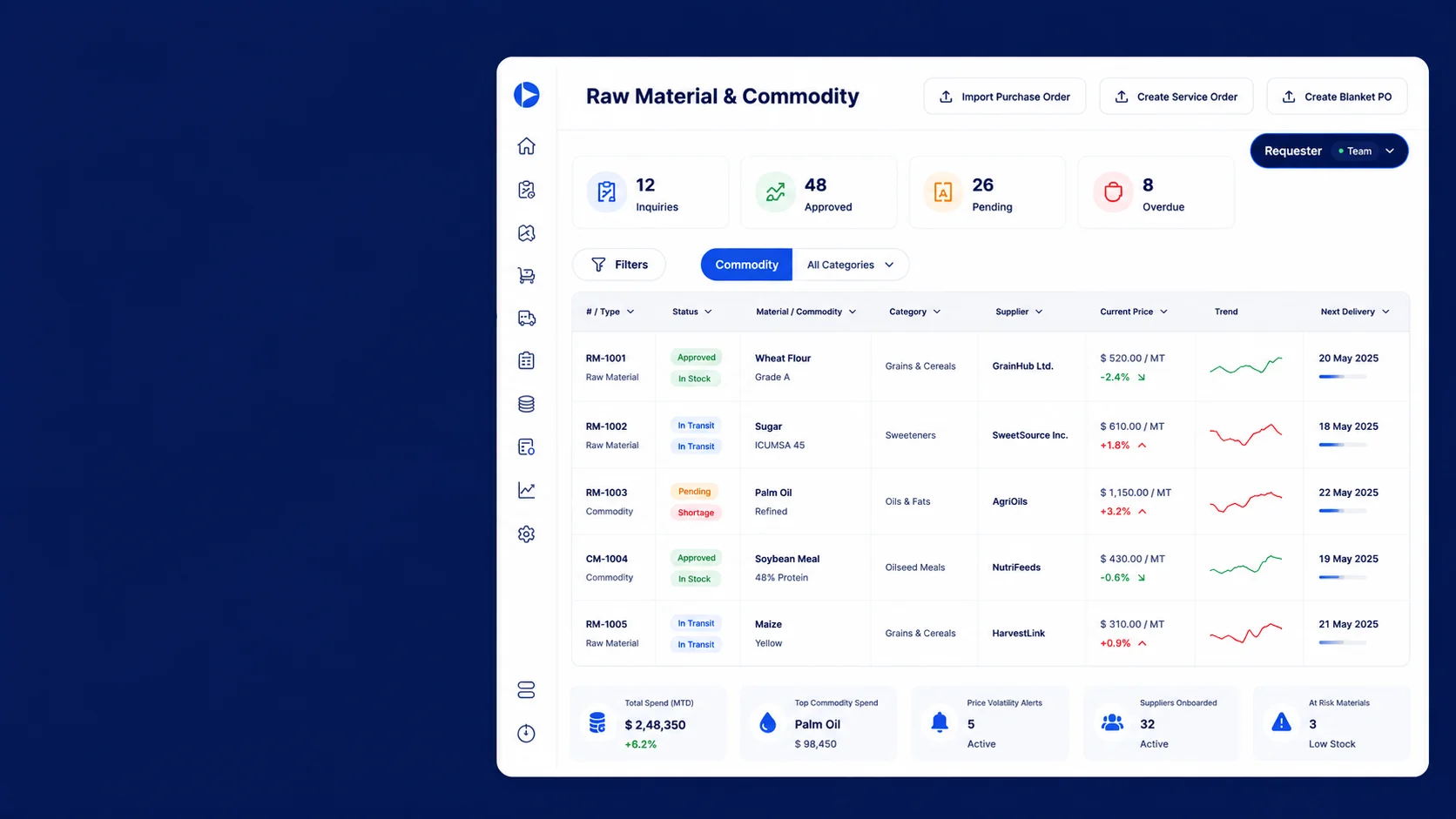Open the line chart analytics sidebar icon

[x=526, y=490]
